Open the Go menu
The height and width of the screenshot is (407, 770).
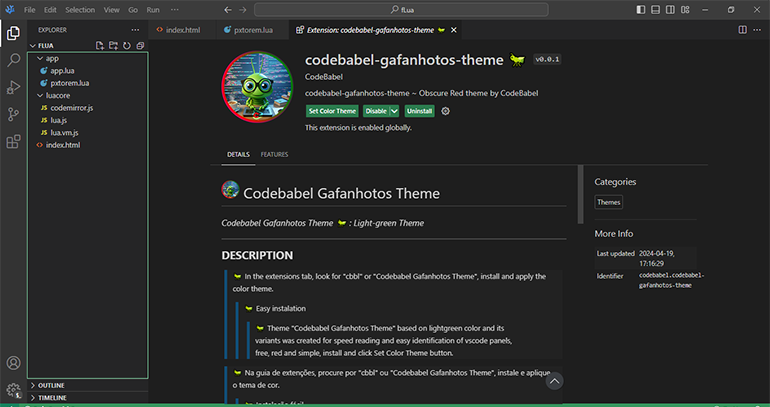[x=133, y=10]
